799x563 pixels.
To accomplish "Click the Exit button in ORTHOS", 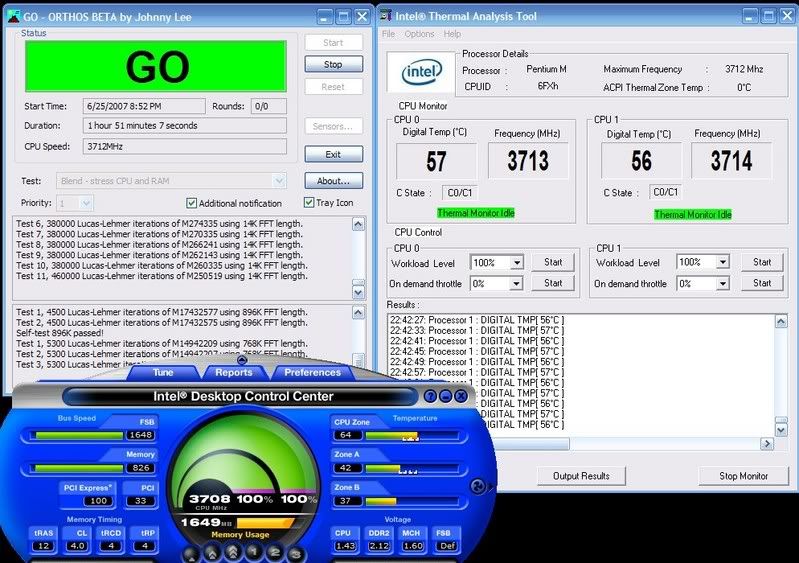I will tap(333, 154).
